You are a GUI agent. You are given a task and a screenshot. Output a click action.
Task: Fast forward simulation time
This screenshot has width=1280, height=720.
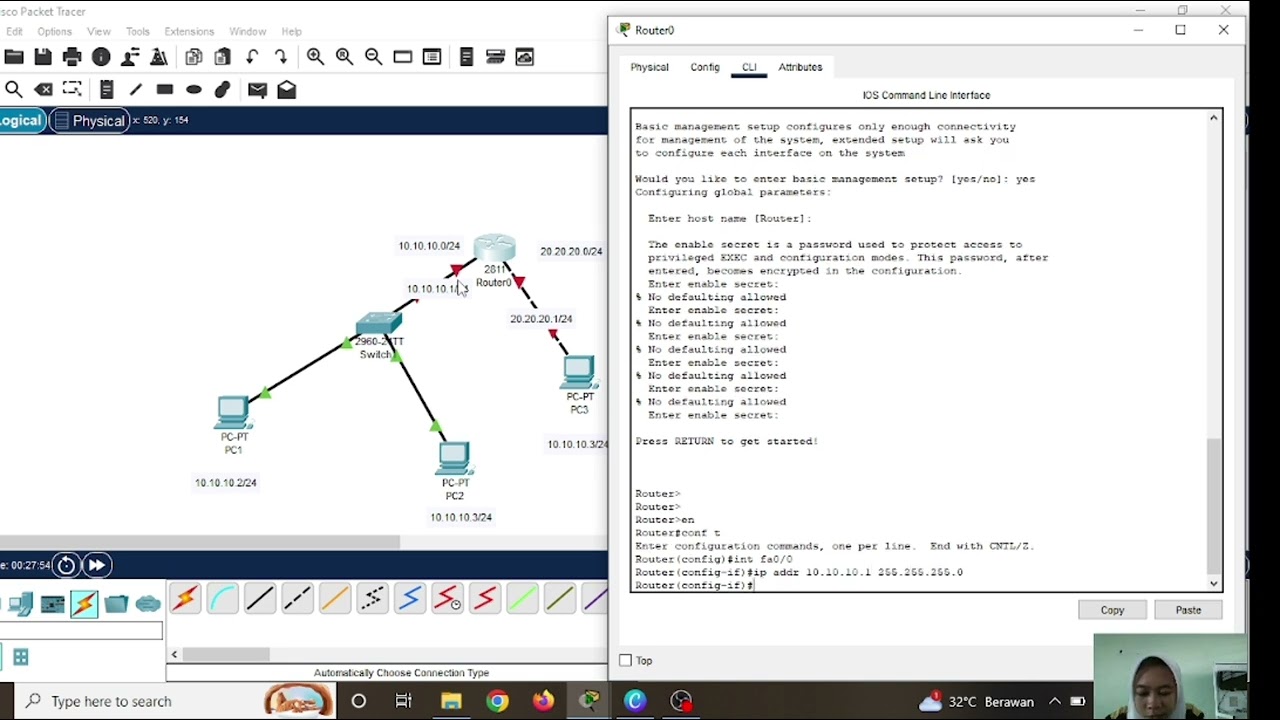click(x=97, y=565)
